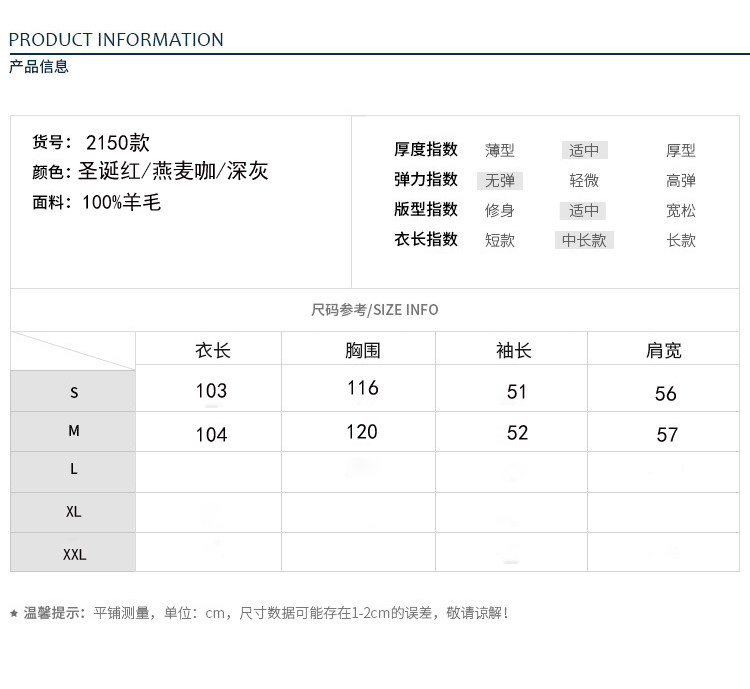This screenshot has height=689, width=750.
Task: Choose 厚型 thickness option
Action: [x=680, y=151]
